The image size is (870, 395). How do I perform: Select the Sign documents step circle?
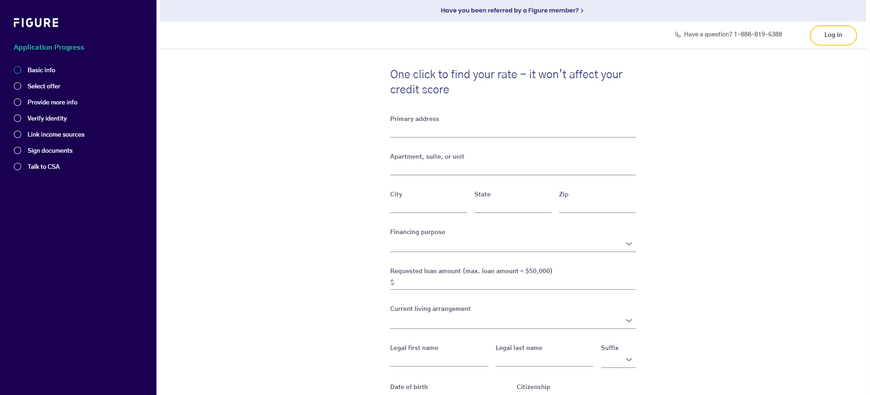click(x=17, y=151)
